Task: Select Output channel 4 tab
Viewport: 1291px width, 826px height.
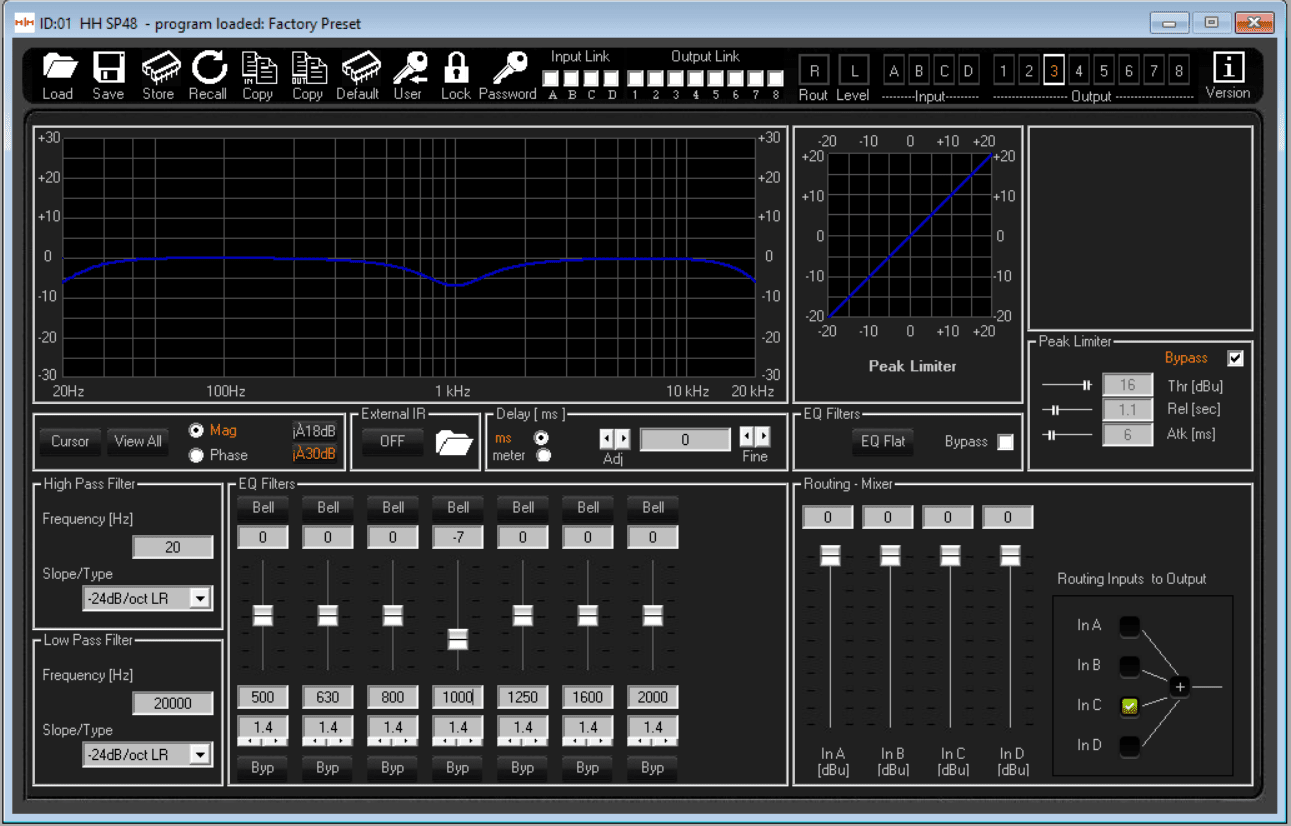Action: (1078, 71)
